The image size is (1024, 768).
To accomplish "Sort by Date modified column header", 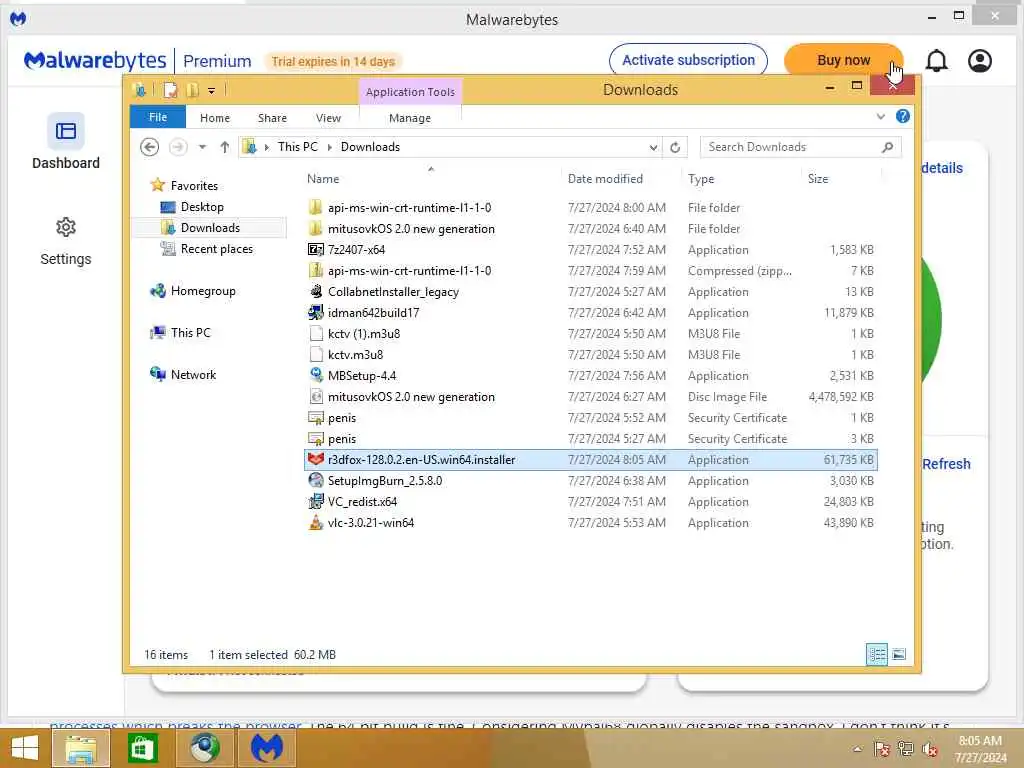I will pyautogui.click(x=605, y=178).
